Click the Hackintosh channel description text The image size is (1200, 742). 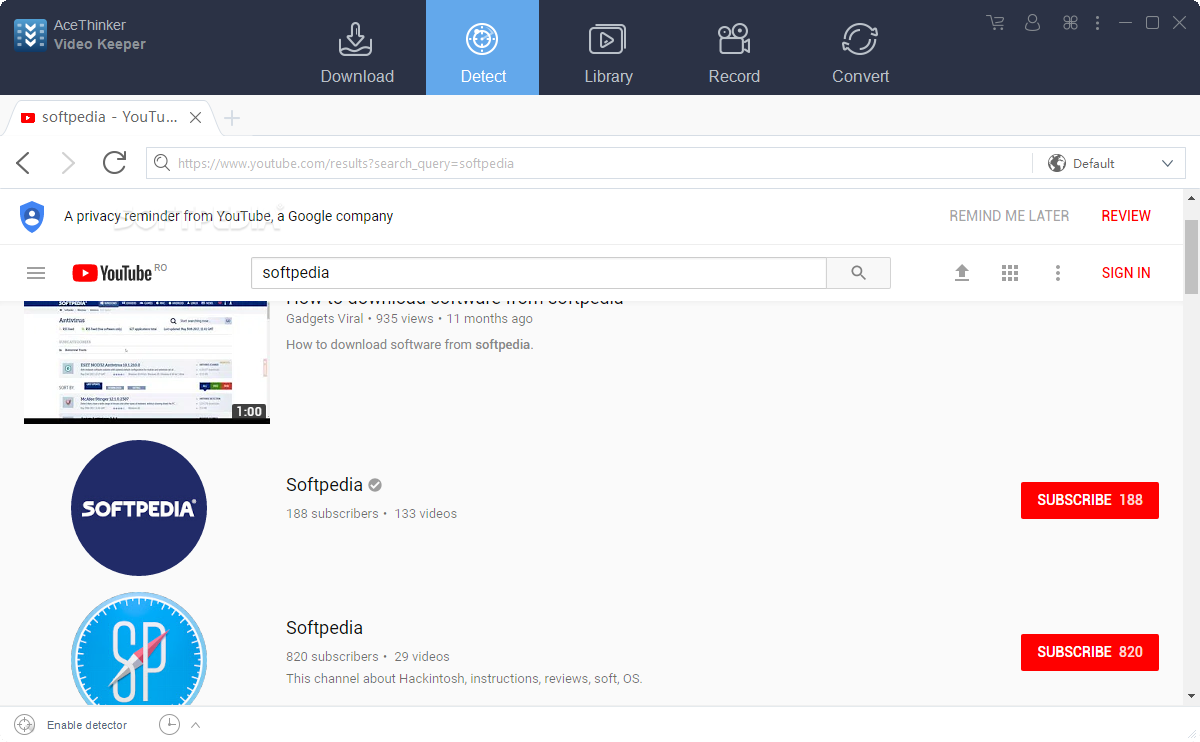coord(464,679)
